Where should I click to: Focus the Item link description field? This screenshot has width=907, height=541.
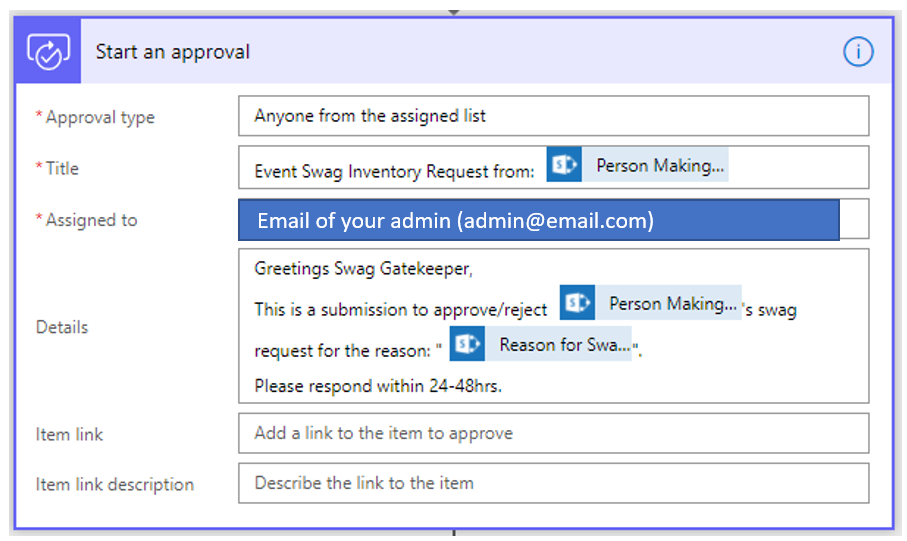tap(553, 483)
